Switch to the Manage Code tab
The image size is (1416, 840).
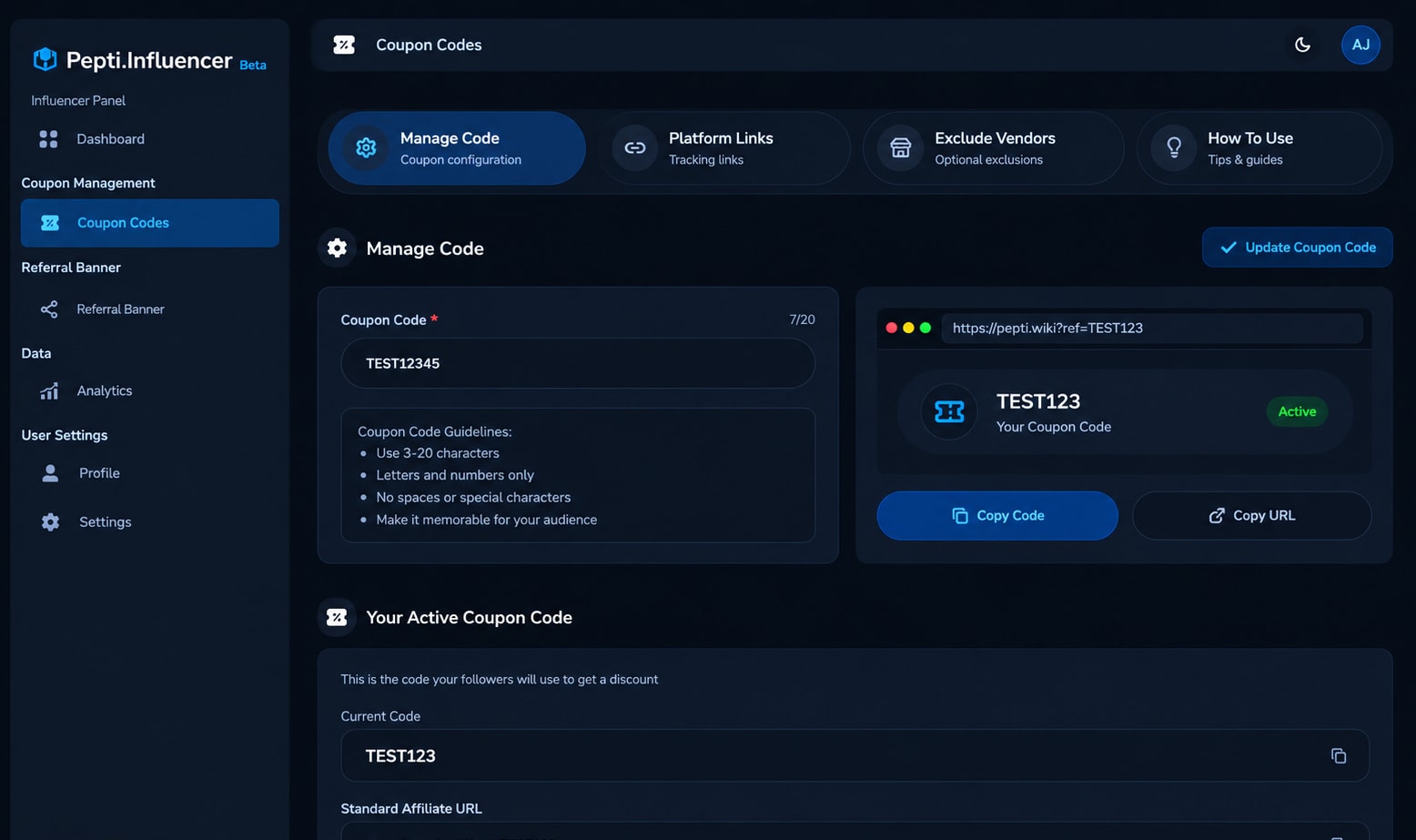[x=457, y=148]
